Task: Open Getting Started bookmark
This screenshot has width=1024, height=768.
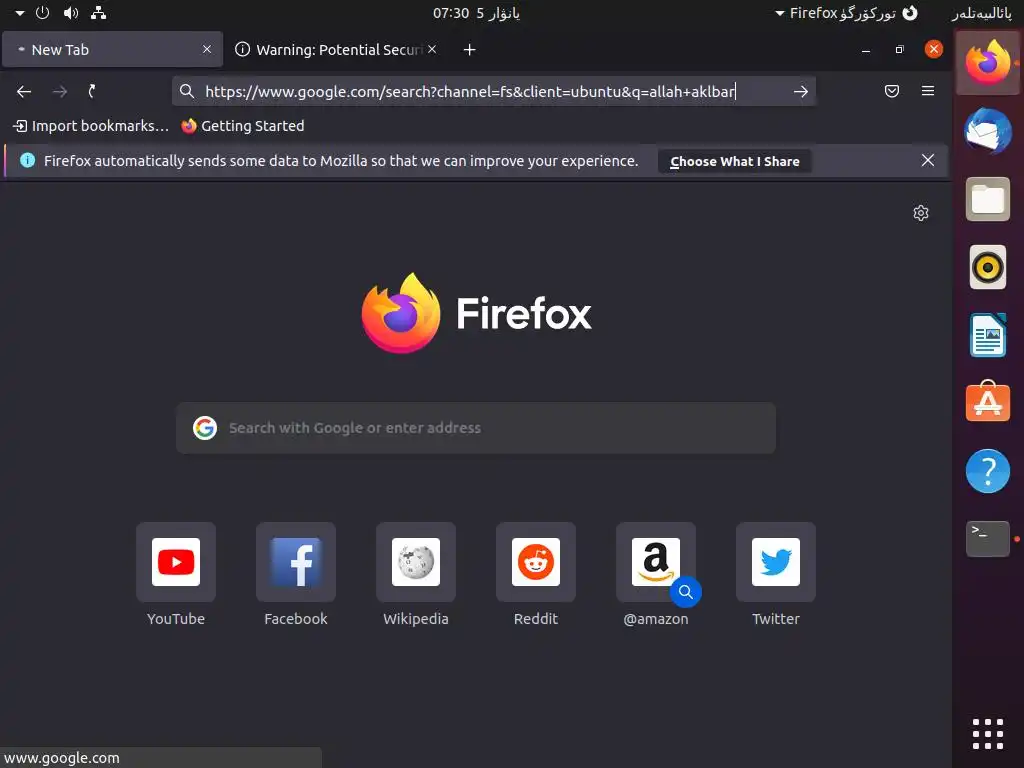Action: pos(243,126)
